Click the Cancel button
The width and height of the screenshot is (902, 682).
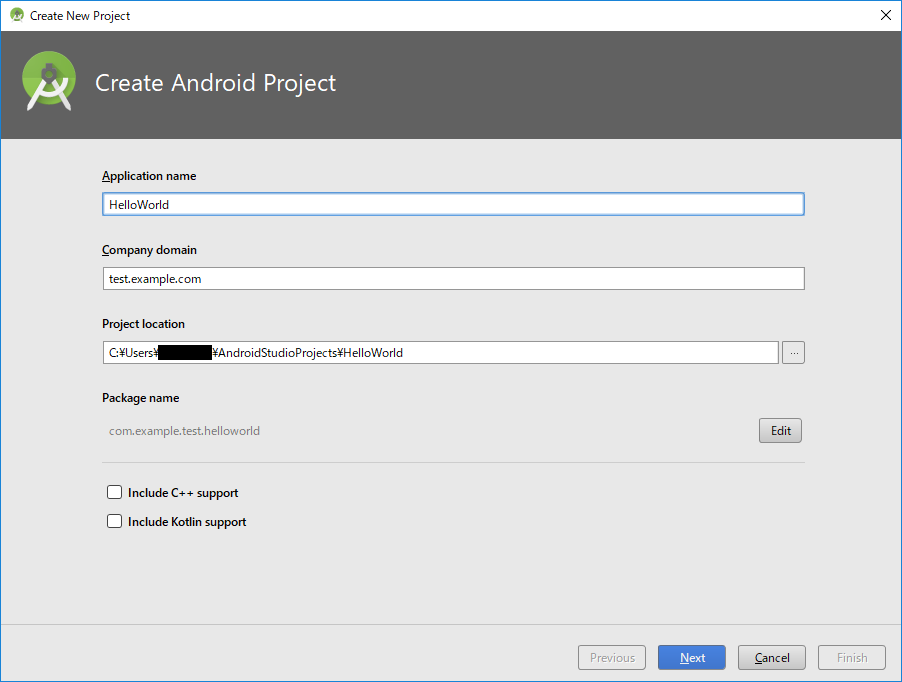click(771, 657)
